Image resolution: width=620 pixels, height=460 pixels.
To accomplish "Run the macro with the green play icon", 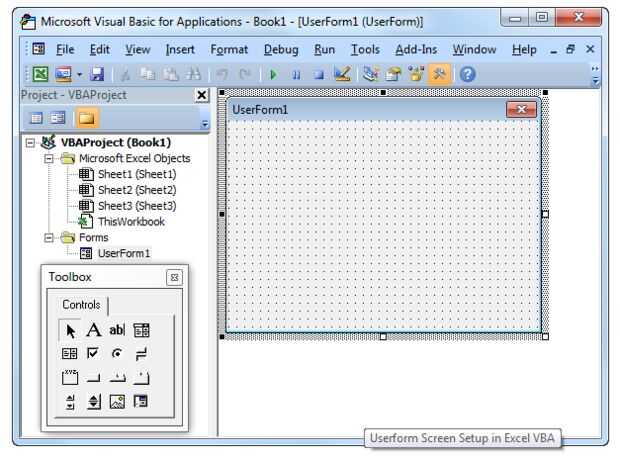I will (273, 74).
